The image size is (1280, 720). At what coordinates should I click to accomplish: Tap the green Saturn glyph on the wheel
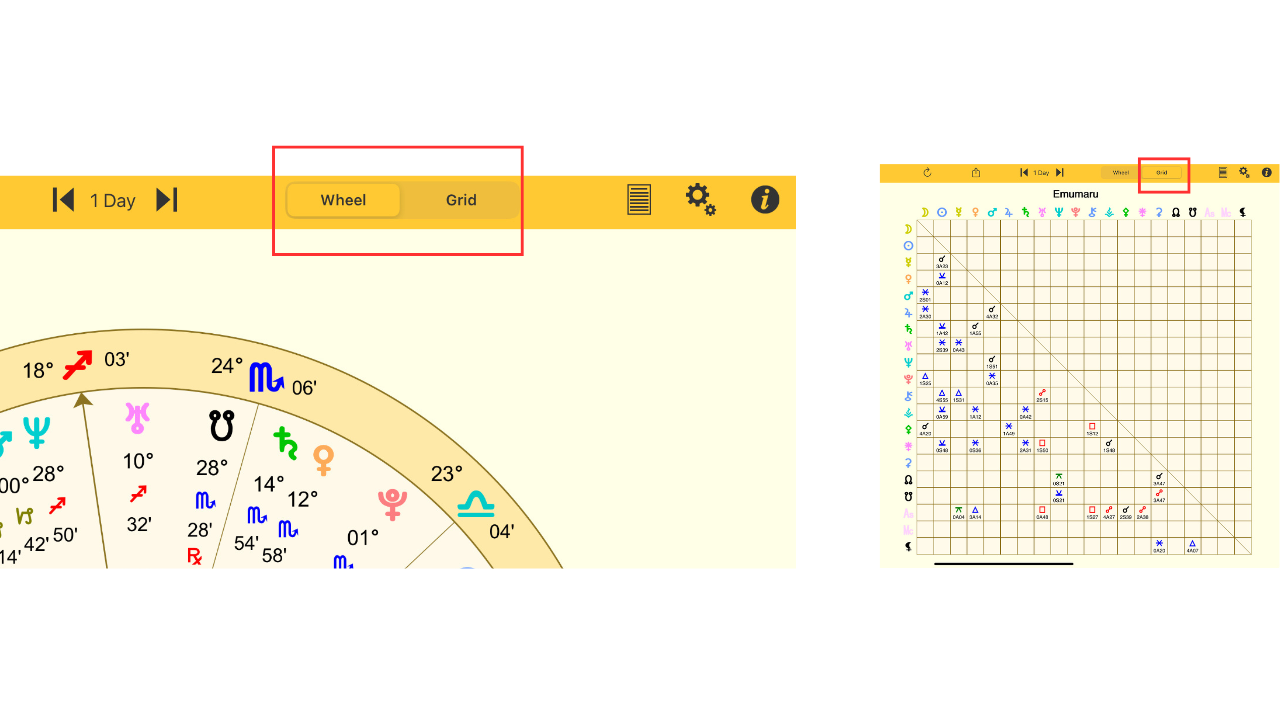tap(287, 443)
